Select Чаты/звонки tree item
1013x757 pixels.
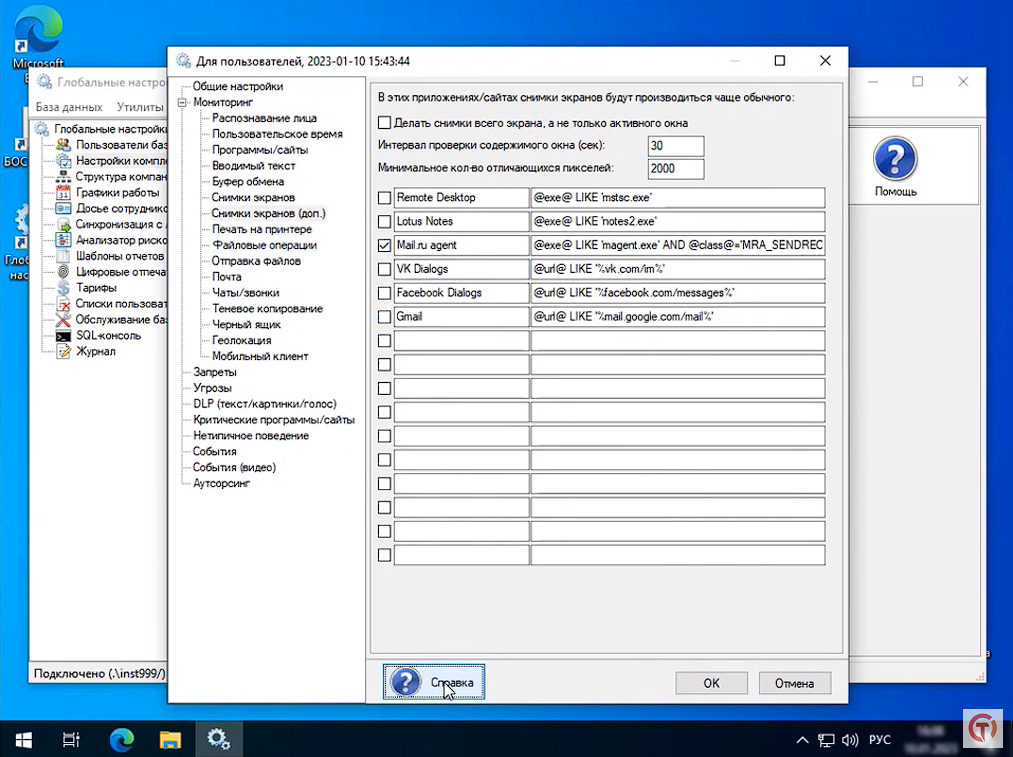[245, 293]
